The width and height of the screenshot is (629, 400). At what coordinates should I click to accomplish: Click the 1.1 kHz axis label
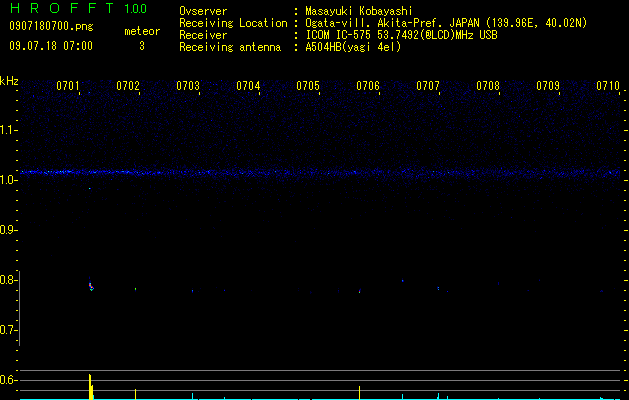(7, 130)
